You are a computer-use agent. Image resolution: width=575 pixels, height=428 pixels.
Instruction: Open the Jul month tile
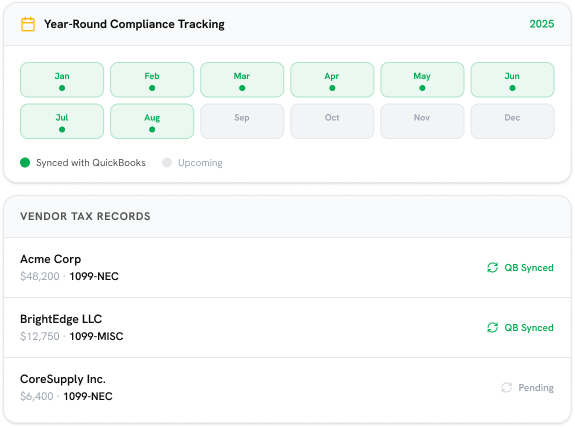[x=62, y=121]
